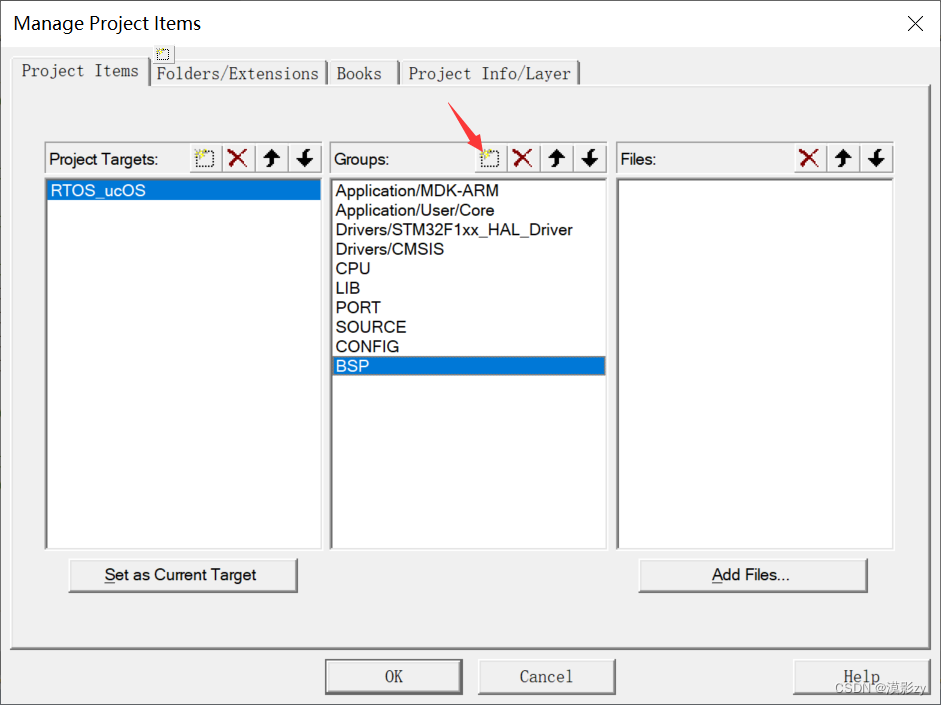Open the Folders/Extensions tab
Screen dimensions: 941x705
pyautogui.click(x=238, y=73)
